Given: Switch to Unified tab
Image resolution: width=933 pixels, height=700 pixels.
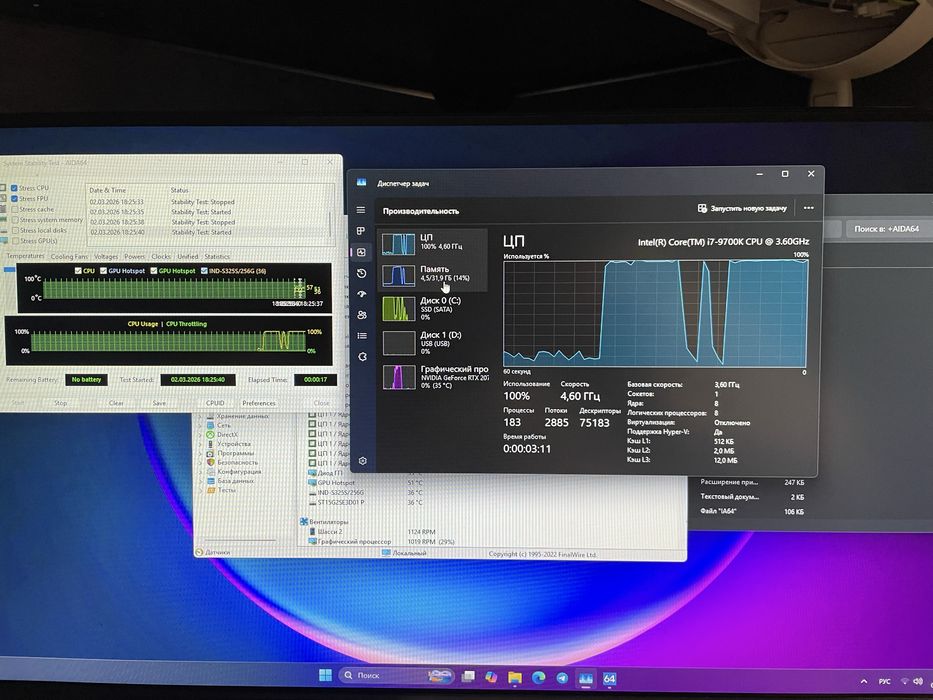Looking at the screenshot, I should coord(187,257).
